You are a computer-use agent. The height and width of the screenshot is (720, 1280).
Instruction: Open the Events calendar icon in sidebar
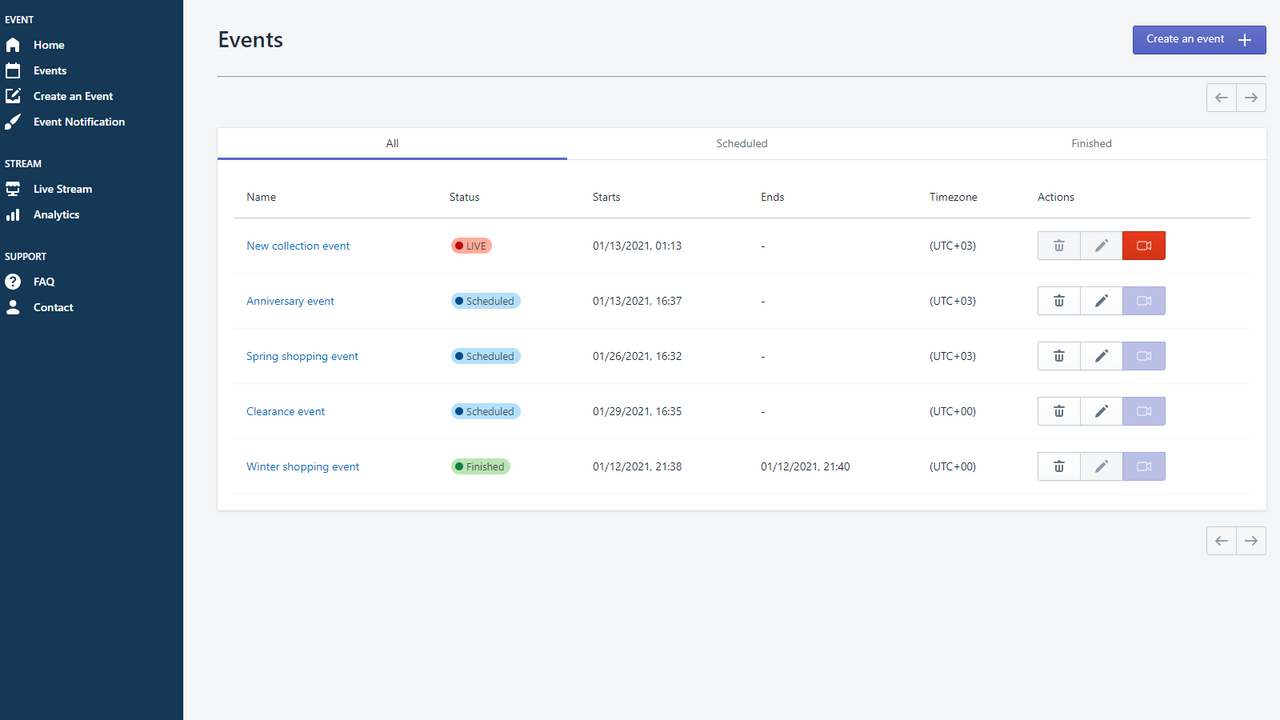14,70
